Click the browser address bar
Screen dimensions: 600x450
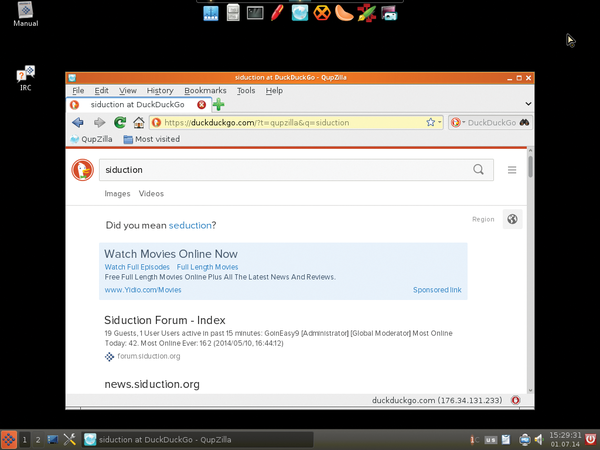(x=295, y=122)
